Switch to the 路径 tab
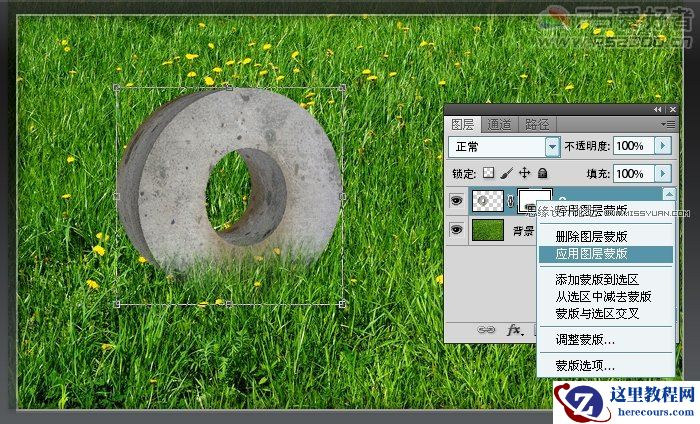 (x=537, y=125)
